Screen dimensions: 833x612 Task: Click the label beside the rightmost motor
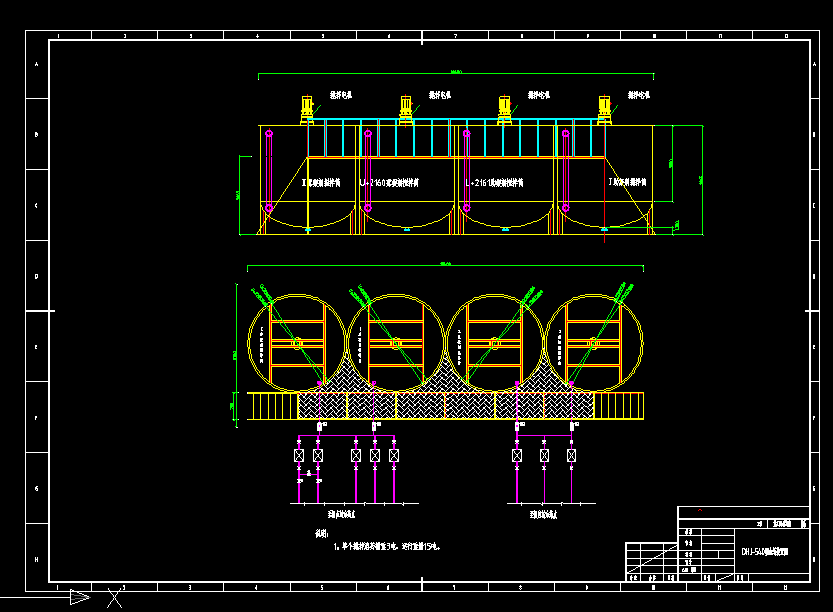coord(639,95)
